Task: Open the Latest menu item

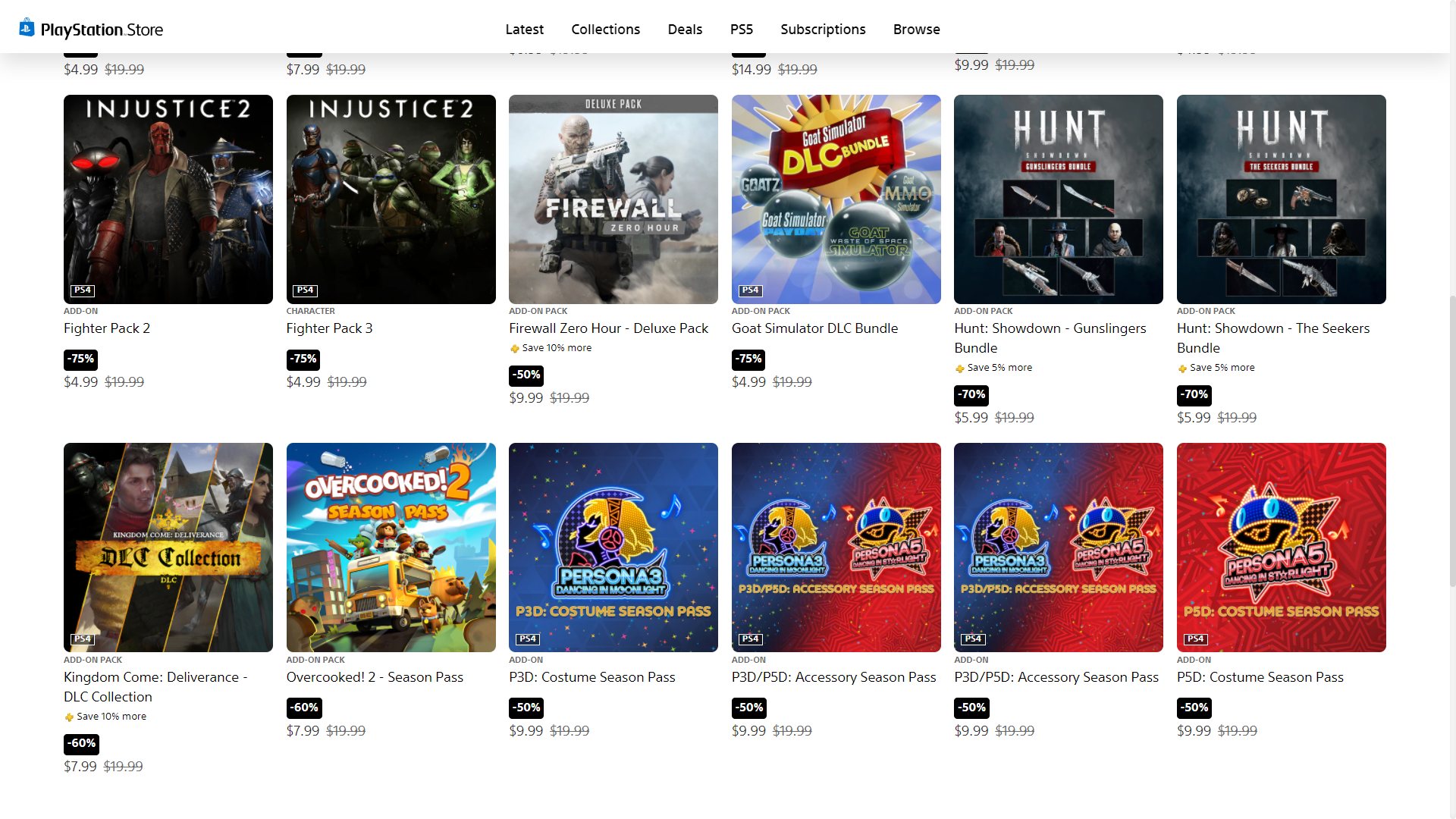Action: [525, 30]
